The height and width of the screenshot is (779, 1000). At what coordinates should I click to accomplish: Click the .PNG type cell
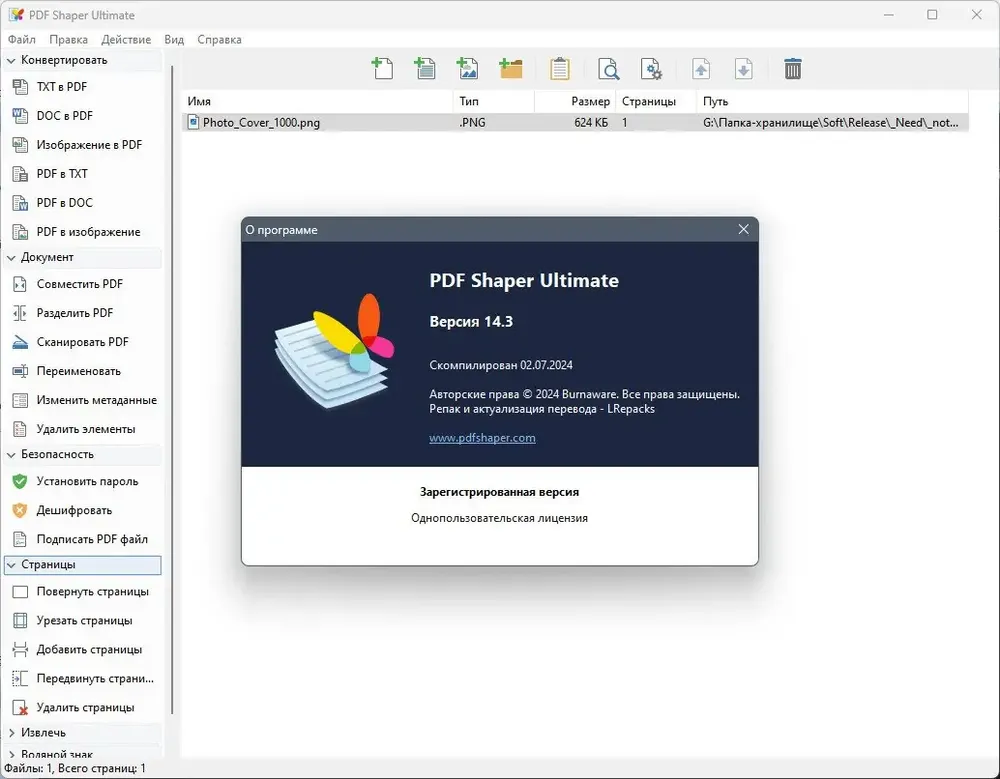point(472,122)
